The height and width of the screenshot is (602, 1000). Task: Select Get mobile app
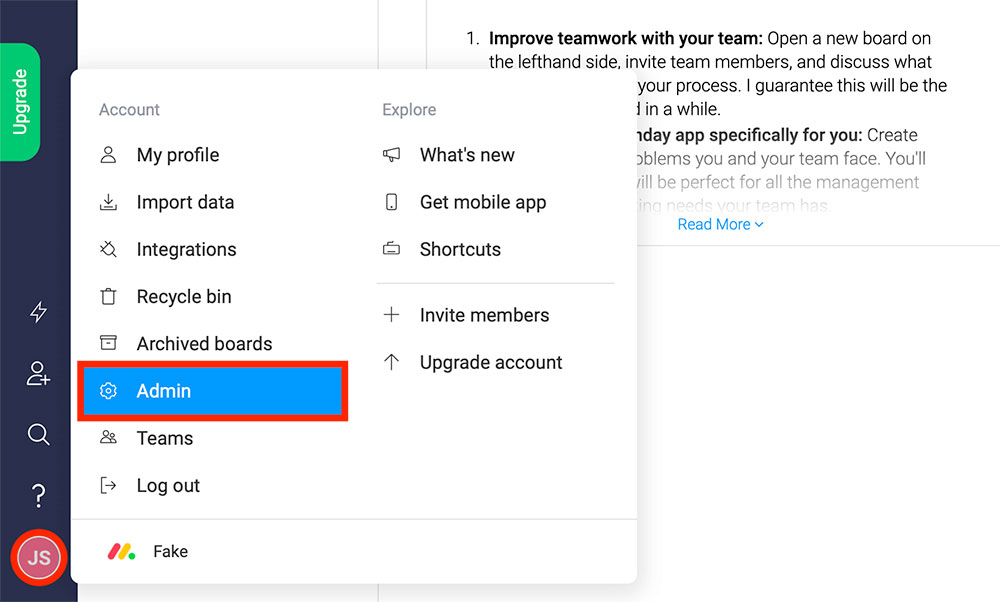pyautogui.click(x=482, y=202)
